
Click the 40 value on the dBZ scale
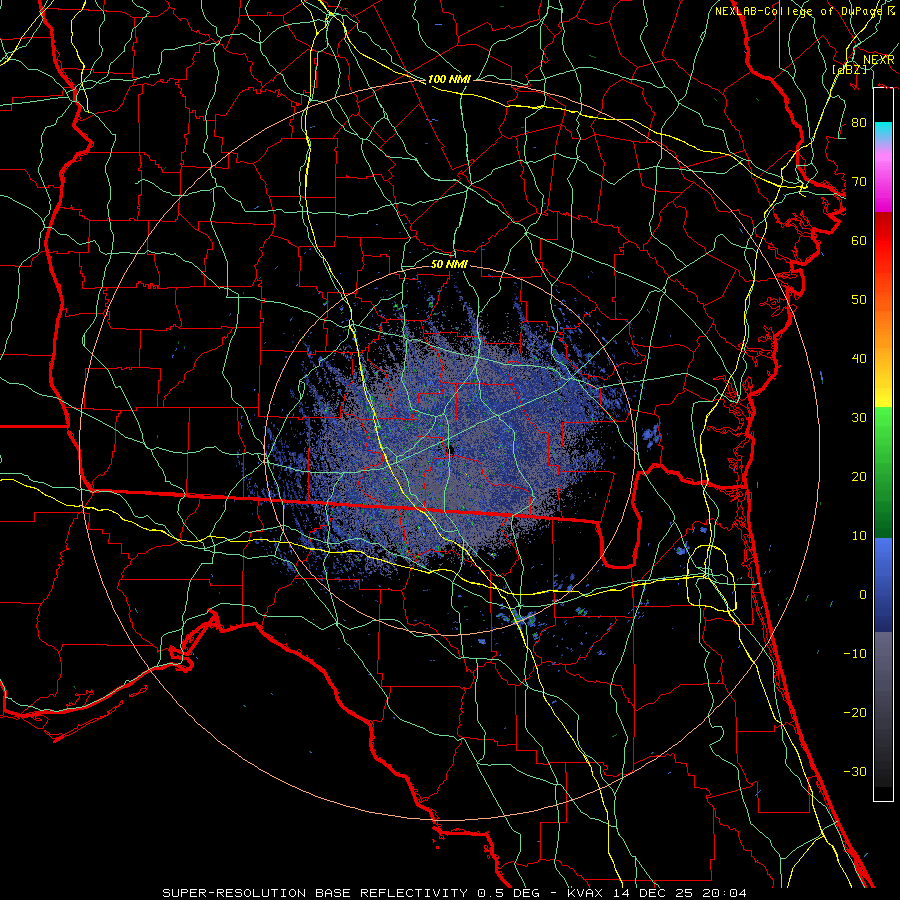859,359
